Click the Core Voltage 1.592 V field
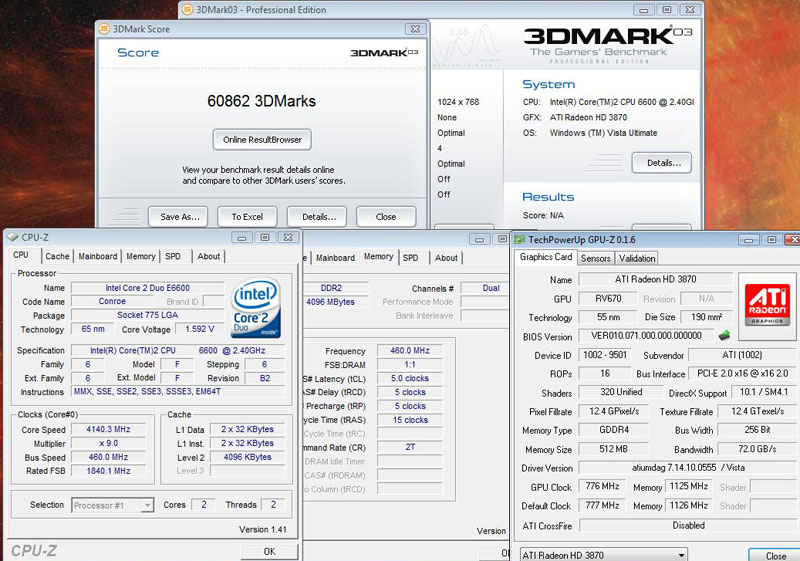The image size is (800, 561). (x=199, y=329)
